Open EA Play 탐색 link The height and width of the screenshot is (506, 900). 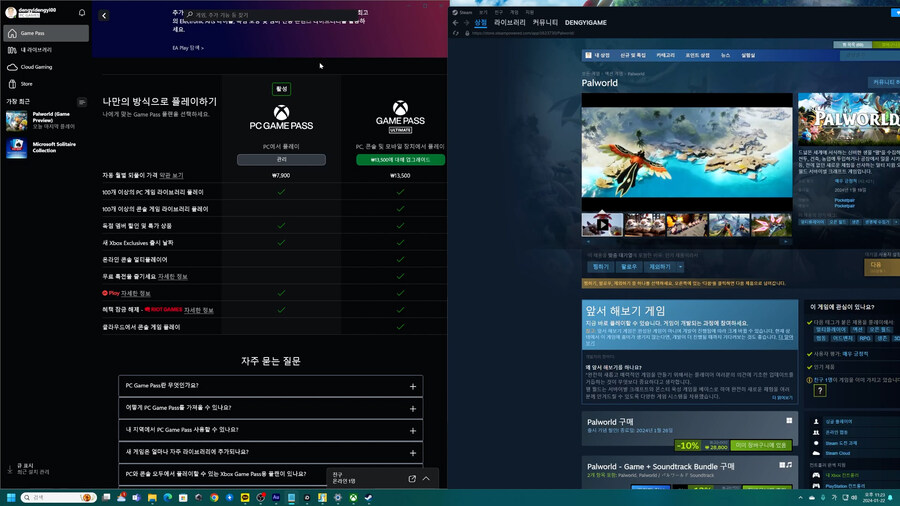(188, 48)
